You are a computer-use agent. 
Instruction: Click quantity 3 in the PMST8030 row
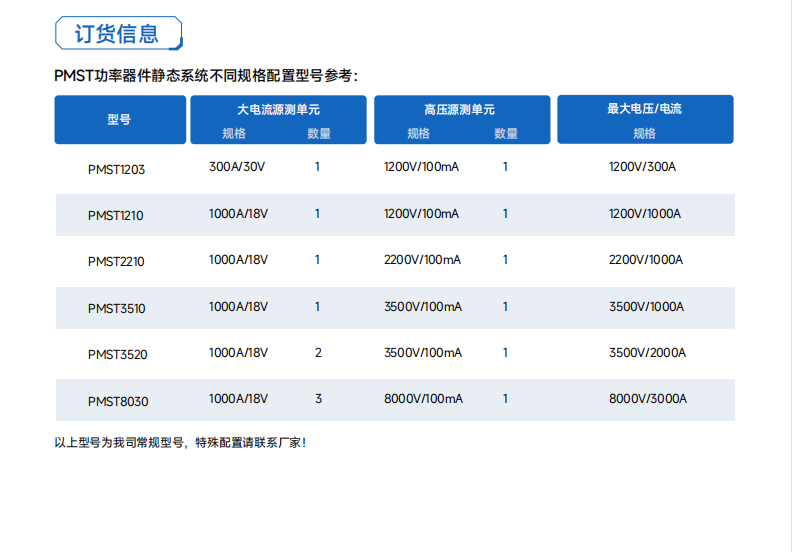pyautogui.click(x=318, y=398)
